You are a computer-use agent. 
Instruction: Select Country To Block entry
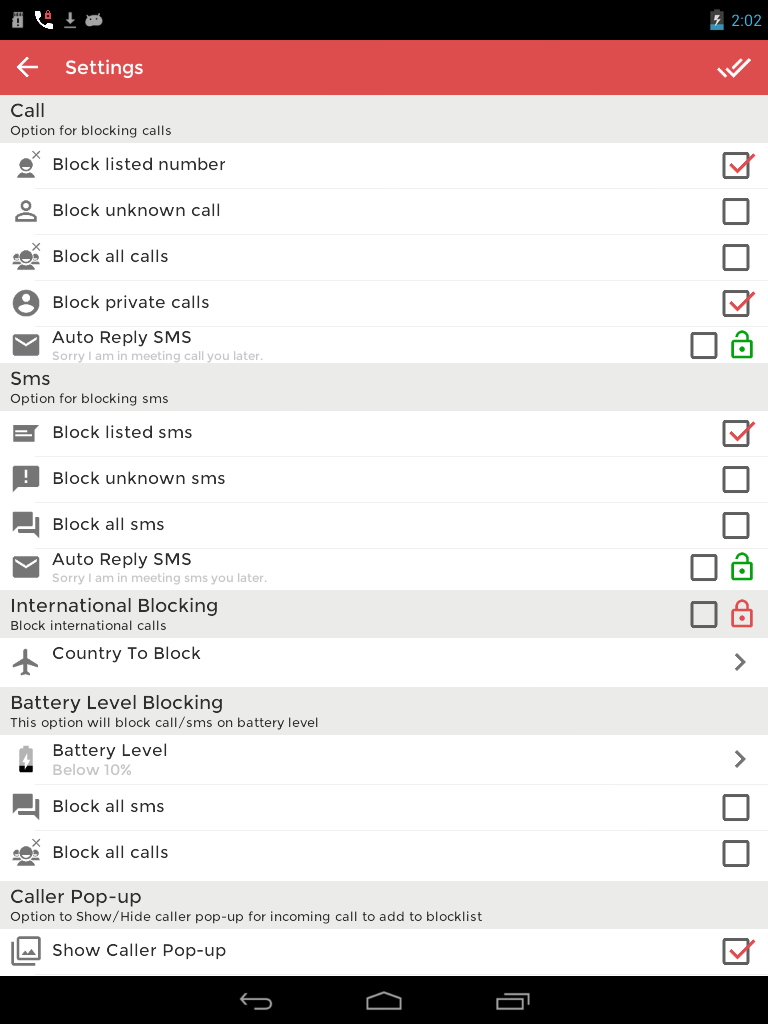coord(126,654)
